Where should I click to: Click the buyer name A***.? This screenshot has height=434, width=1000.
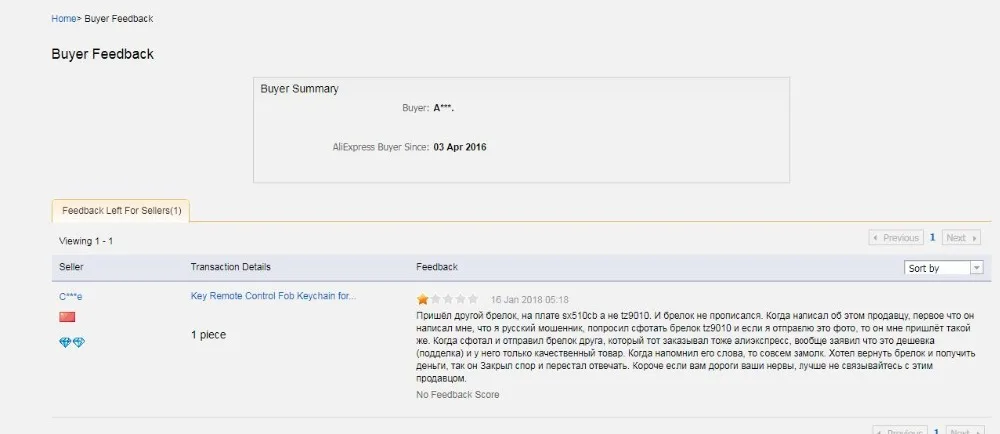click(x=444, y=108)
